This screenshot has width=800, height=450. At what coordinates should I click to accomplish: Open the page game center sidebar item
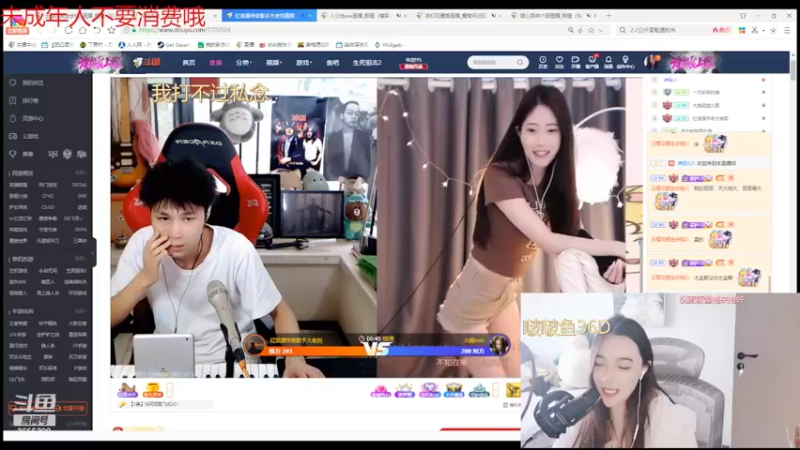coord(27,118)
